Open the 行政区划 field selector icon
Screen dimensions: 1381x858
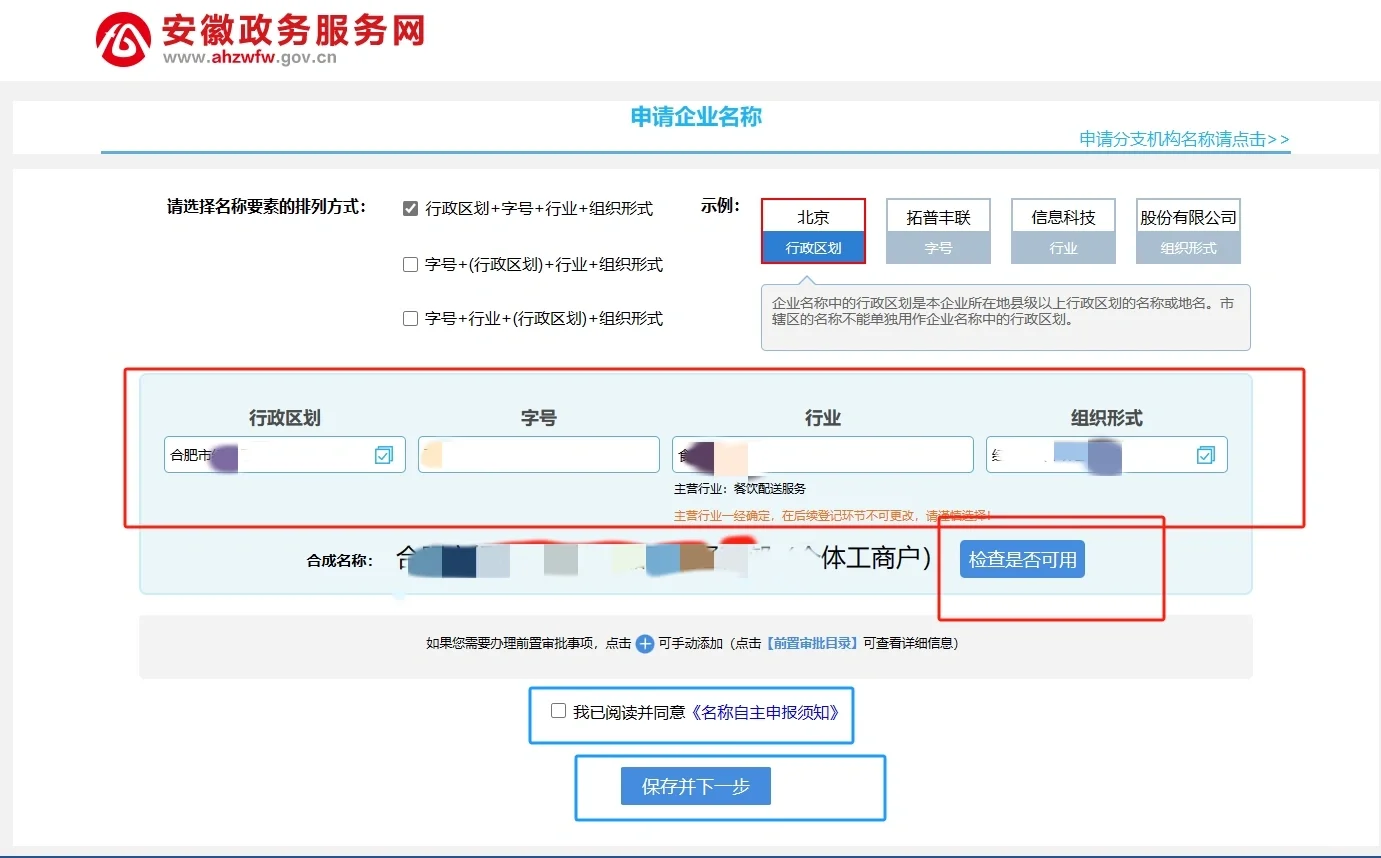click(x=384, y=455)
